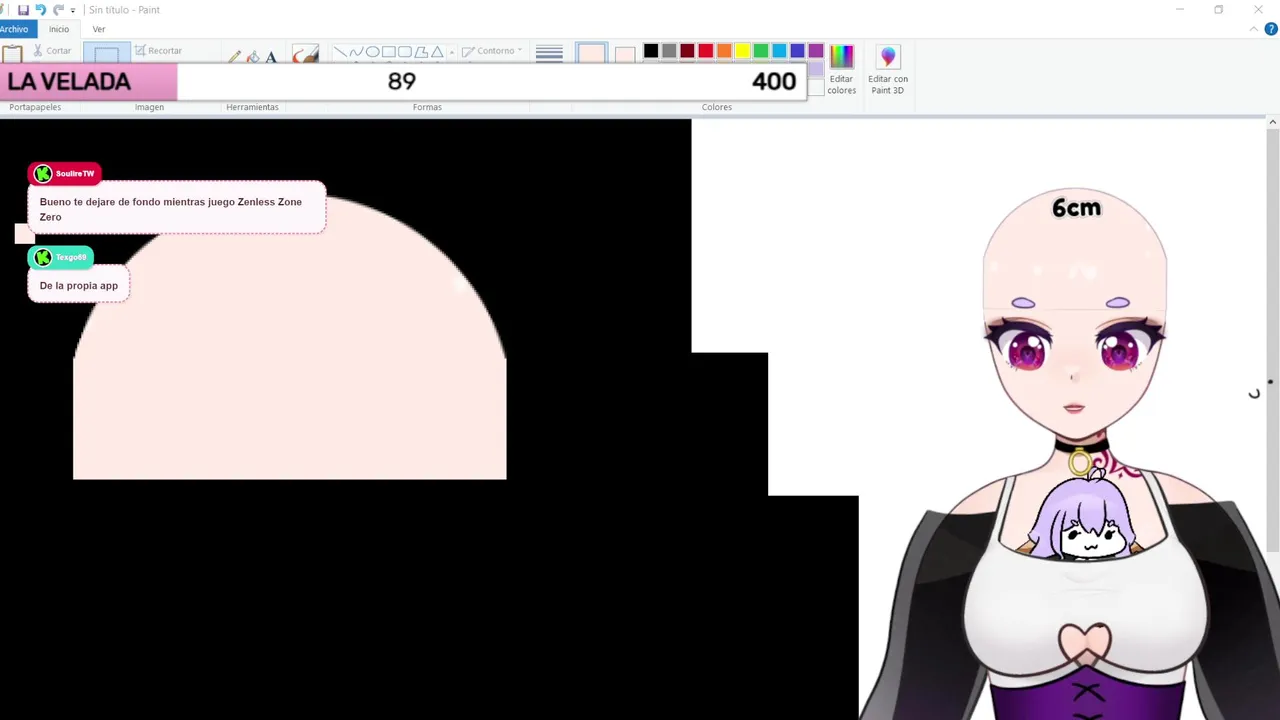The image size is (1280, 720).
Task: Open the line size thickness selector
Action: 549,54
